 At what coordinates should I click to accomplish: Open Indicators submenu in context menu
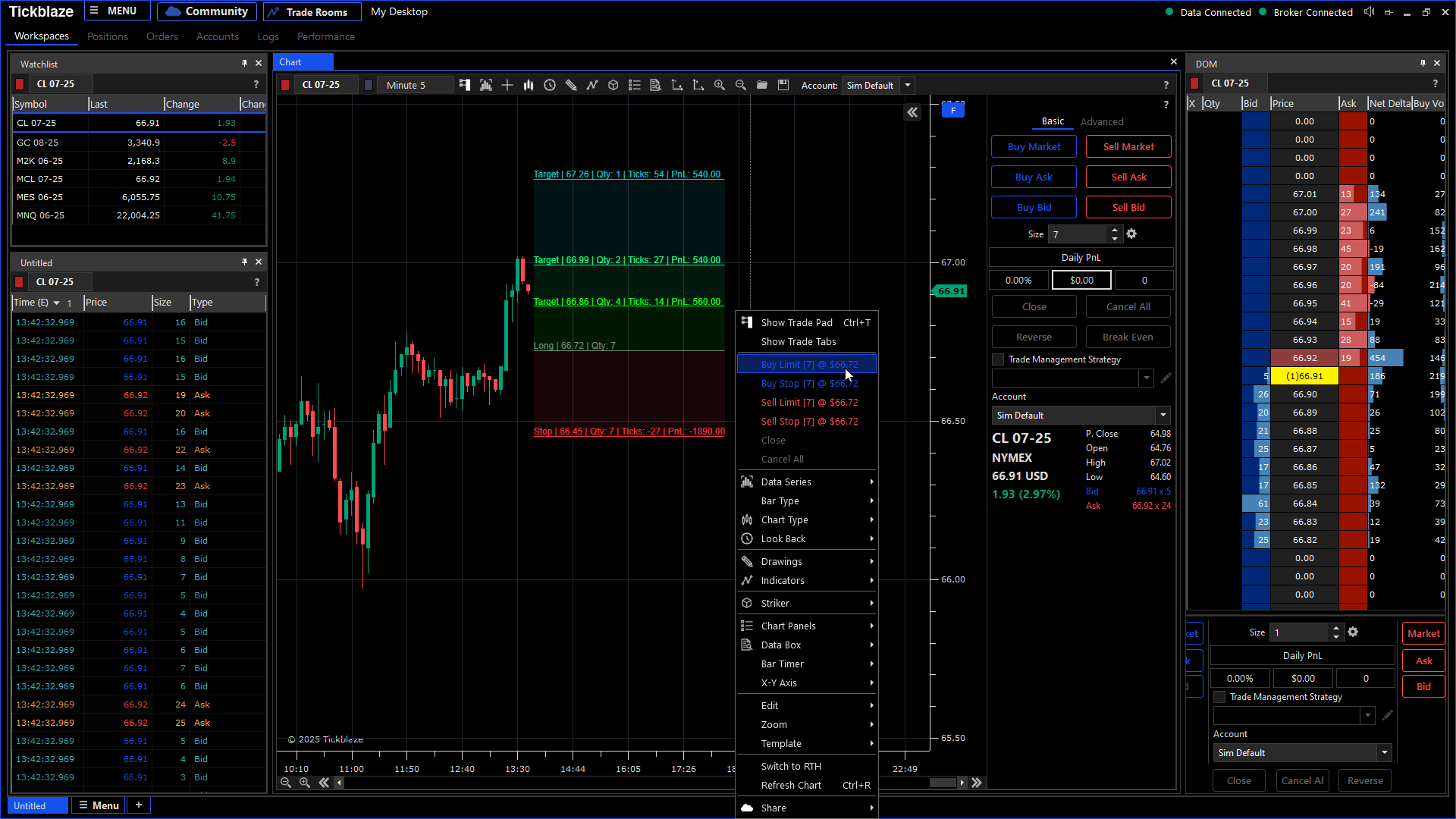coord(807,581)
